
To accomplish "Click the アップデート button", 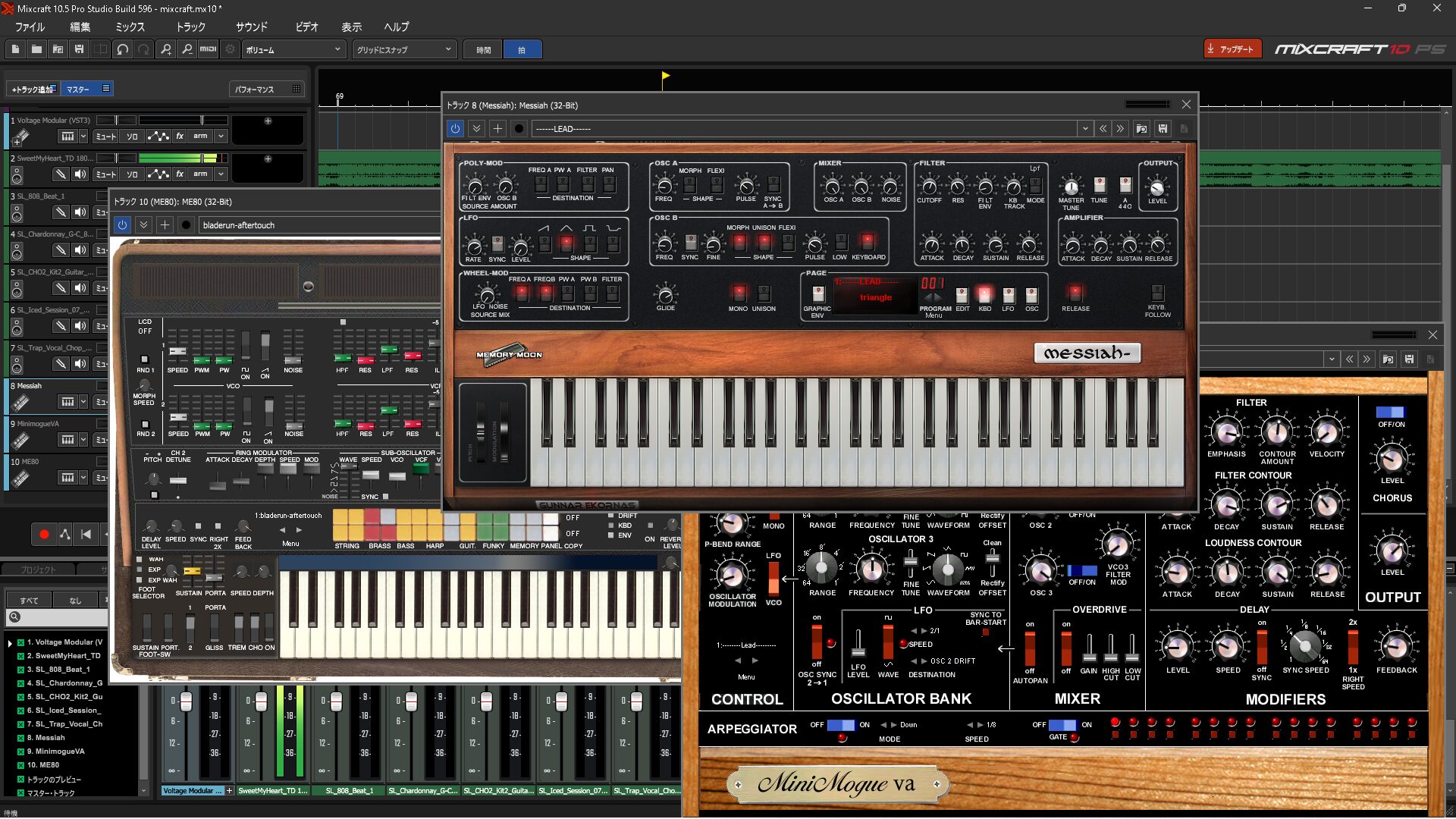I will point(1232,49).
